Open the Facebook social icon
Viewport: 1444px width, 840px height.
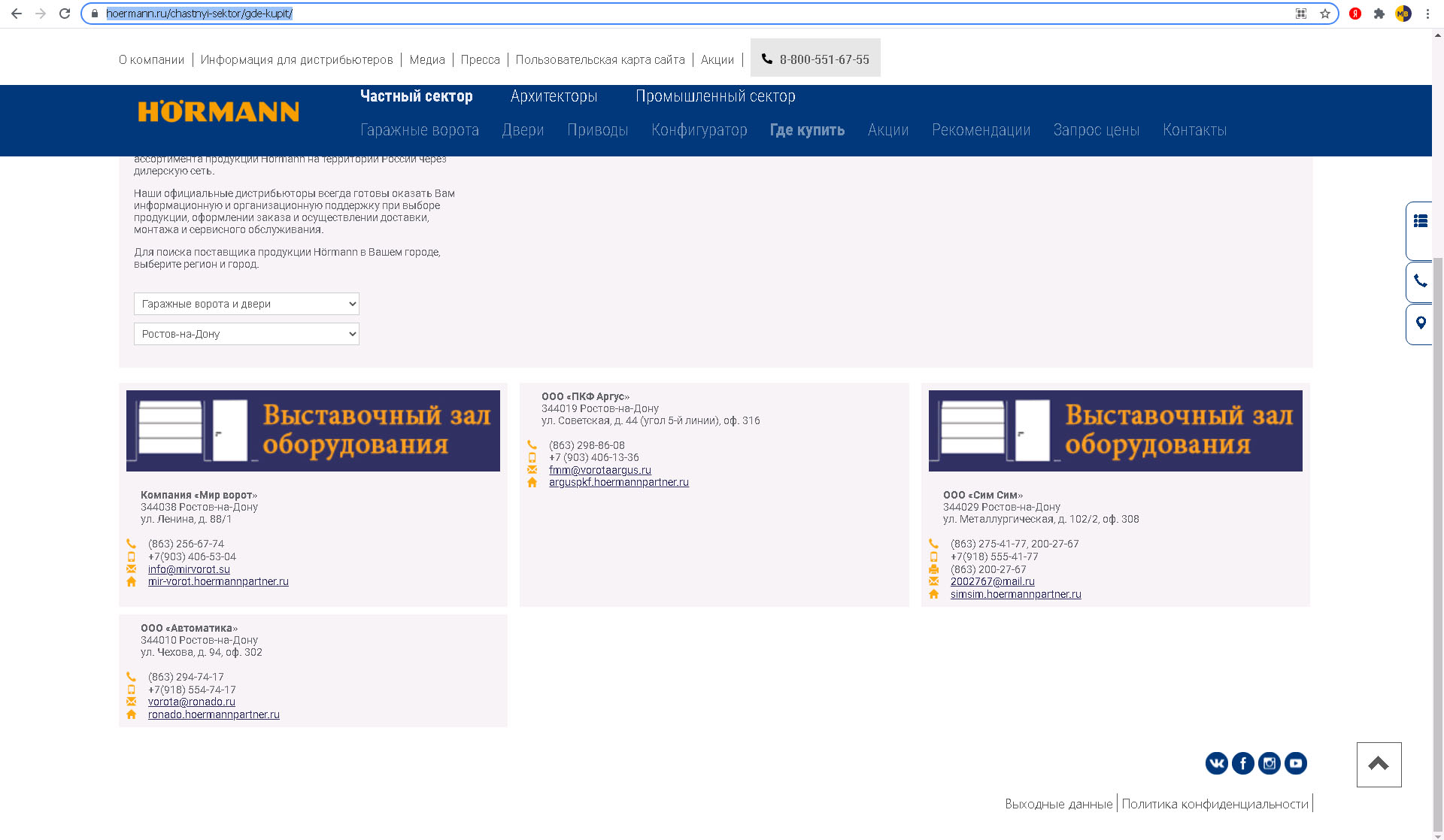pos(1243,763)
